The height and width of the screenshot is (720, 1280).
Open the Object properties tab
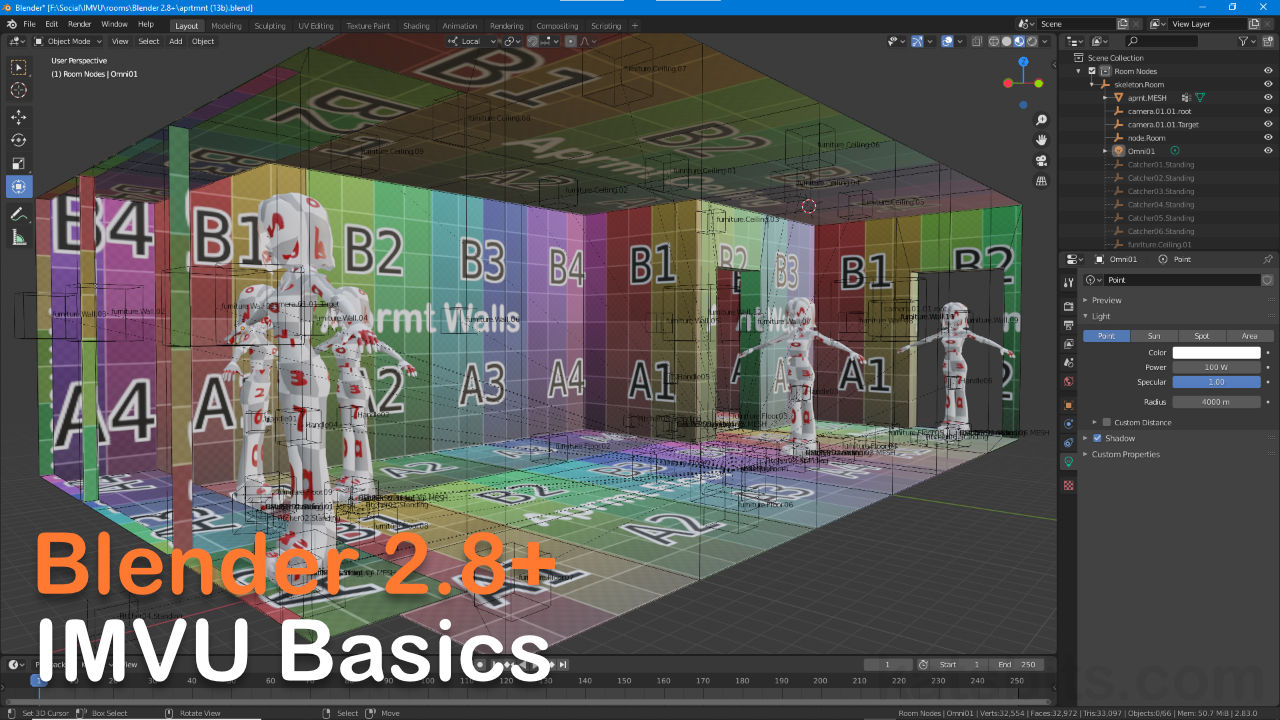(1068, 405)
